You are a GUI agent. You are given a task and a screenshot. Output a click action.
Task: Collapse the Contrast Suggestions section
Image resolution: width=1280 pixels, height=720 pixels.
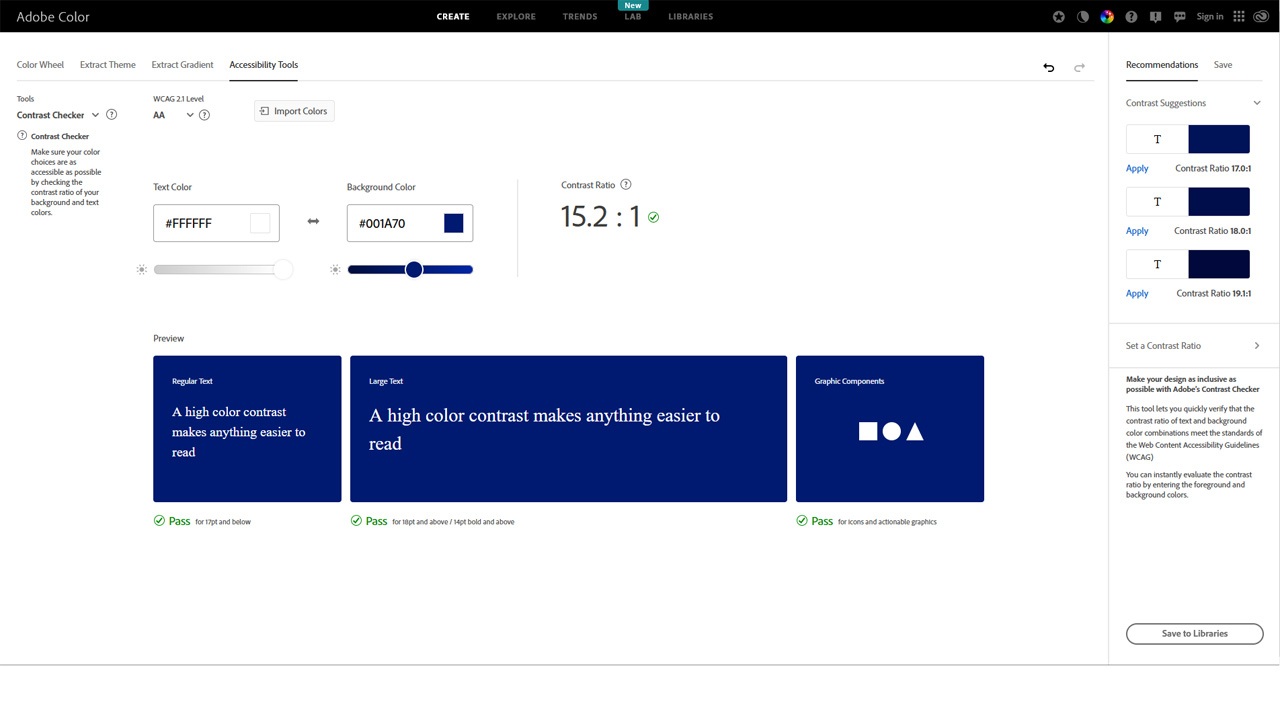click(x=1257, y=103)
